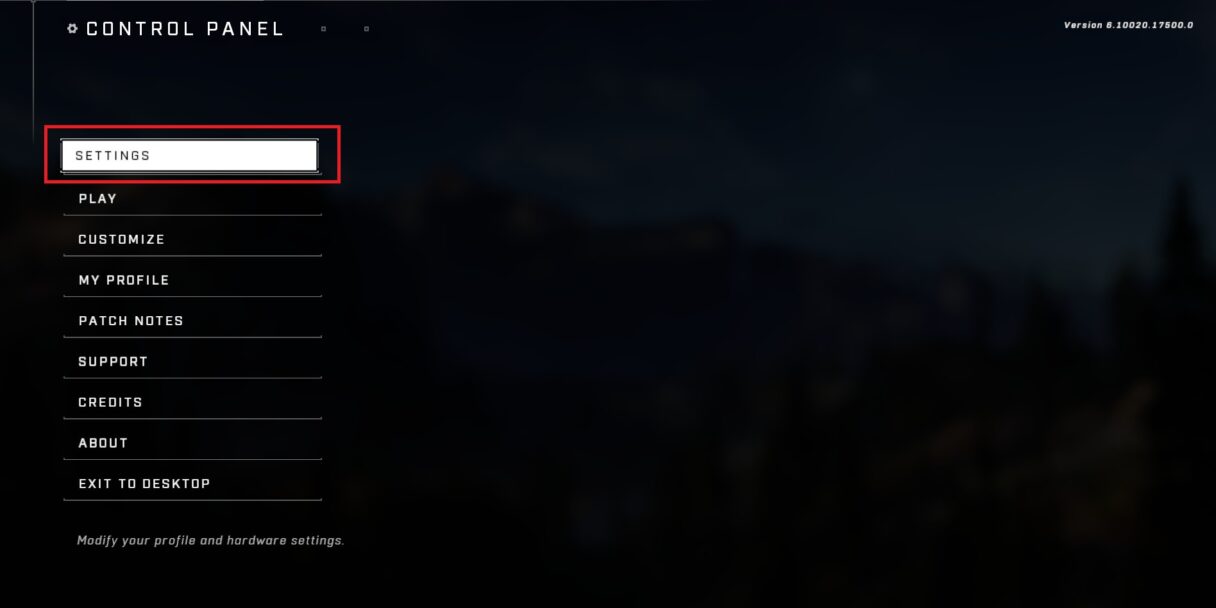This screenshot has height=608, width=1216.
Task: Click the second small square indicator in the header
Action: [x=366, y=29]
